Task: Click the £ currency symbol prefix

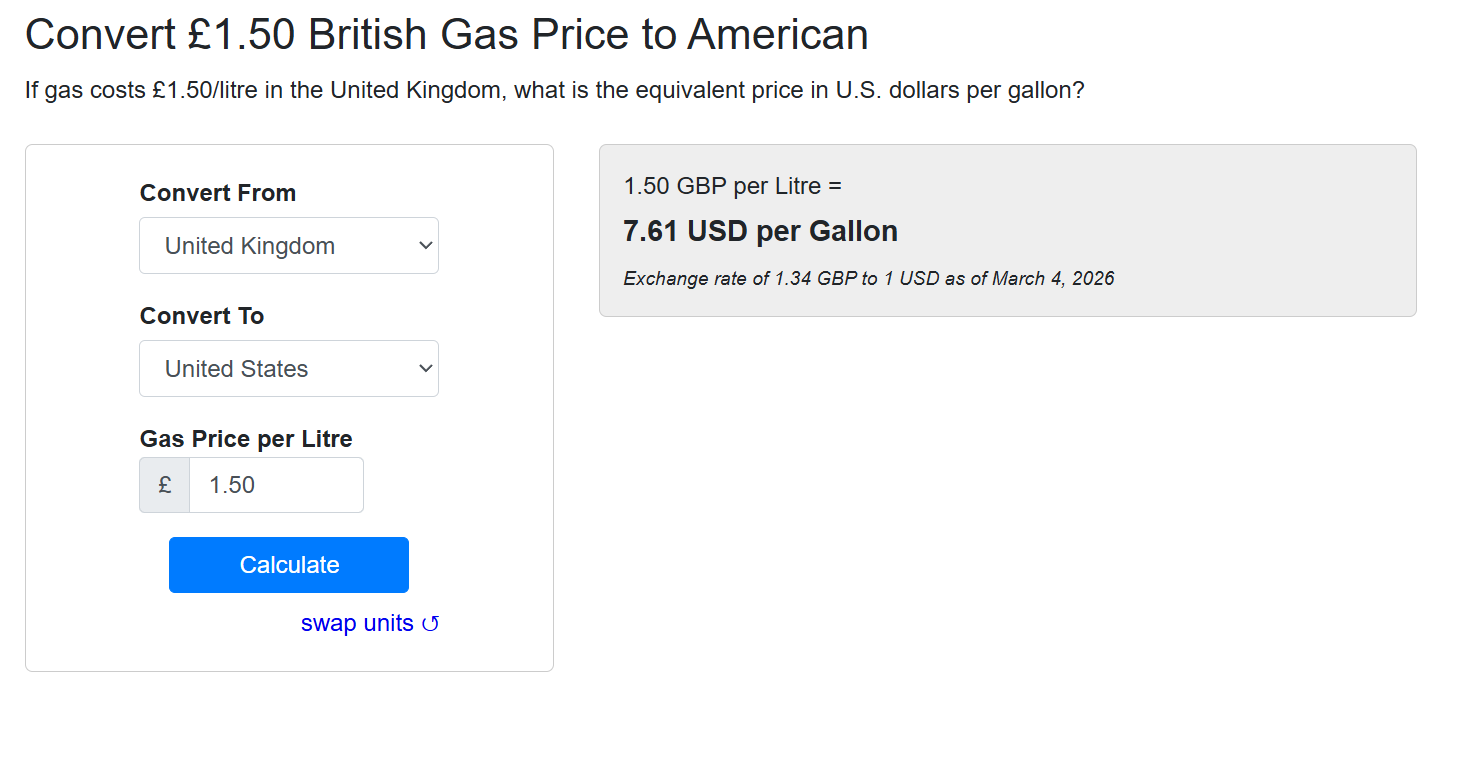Action: (x=165, y=485)
